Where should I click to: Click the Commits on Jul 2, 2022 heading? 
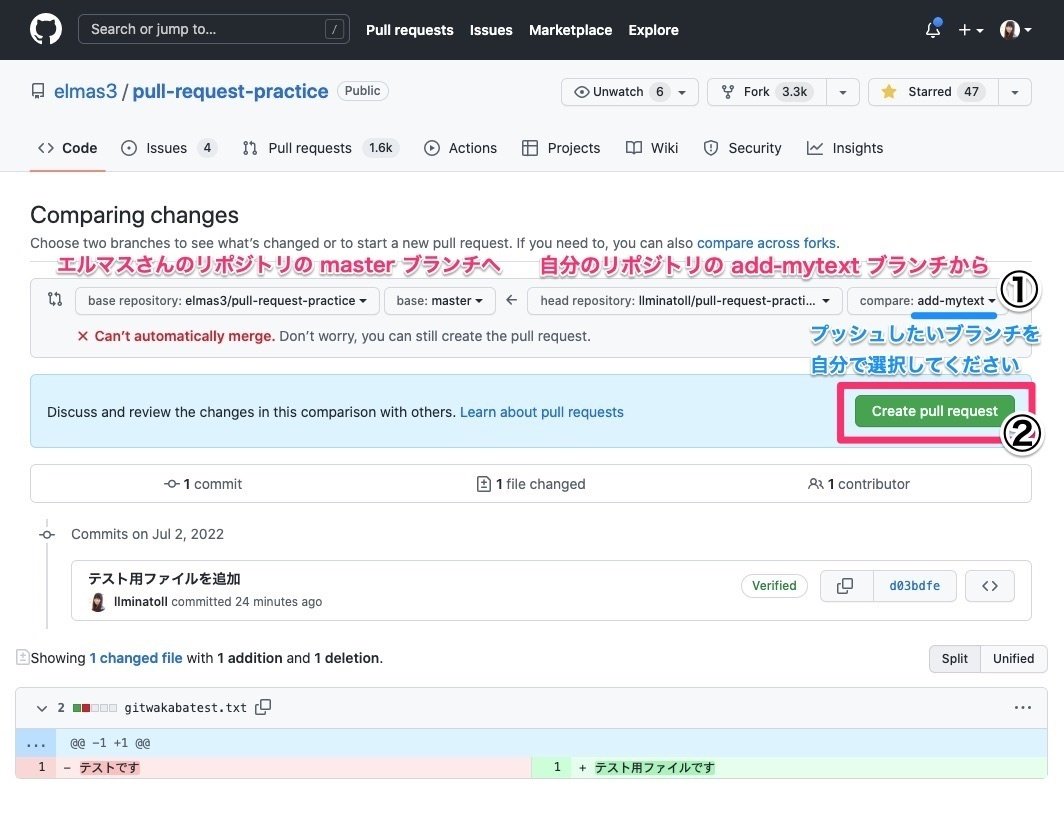coord(147,534)
